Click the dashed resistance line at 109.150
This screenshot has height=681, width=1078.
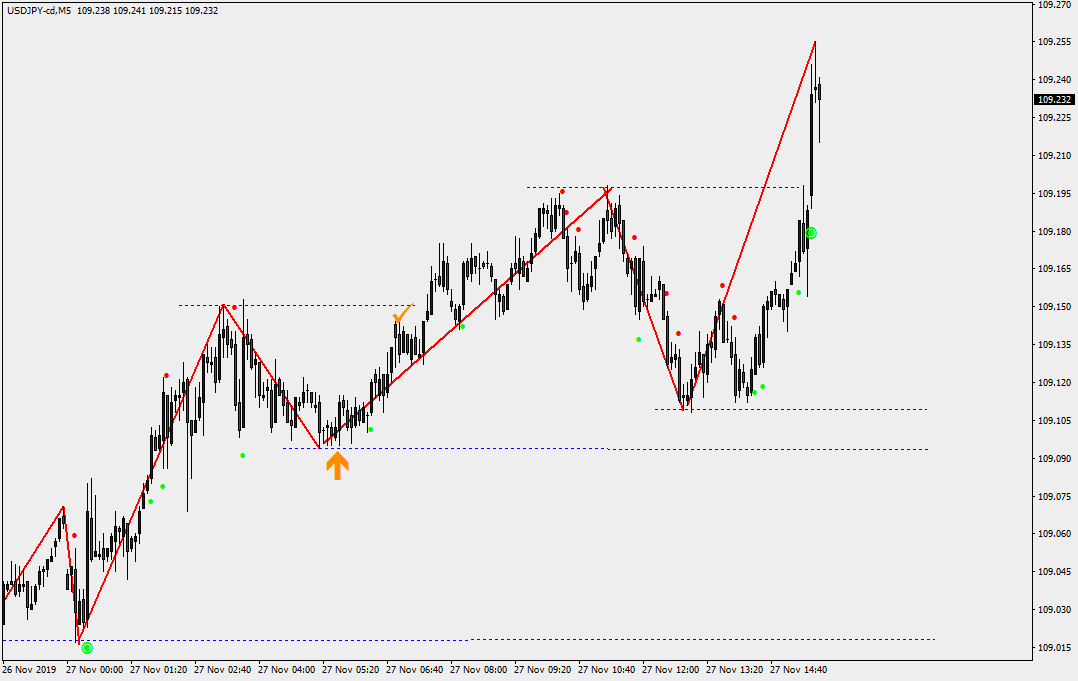pyautogui.click(x=300, y=305)
